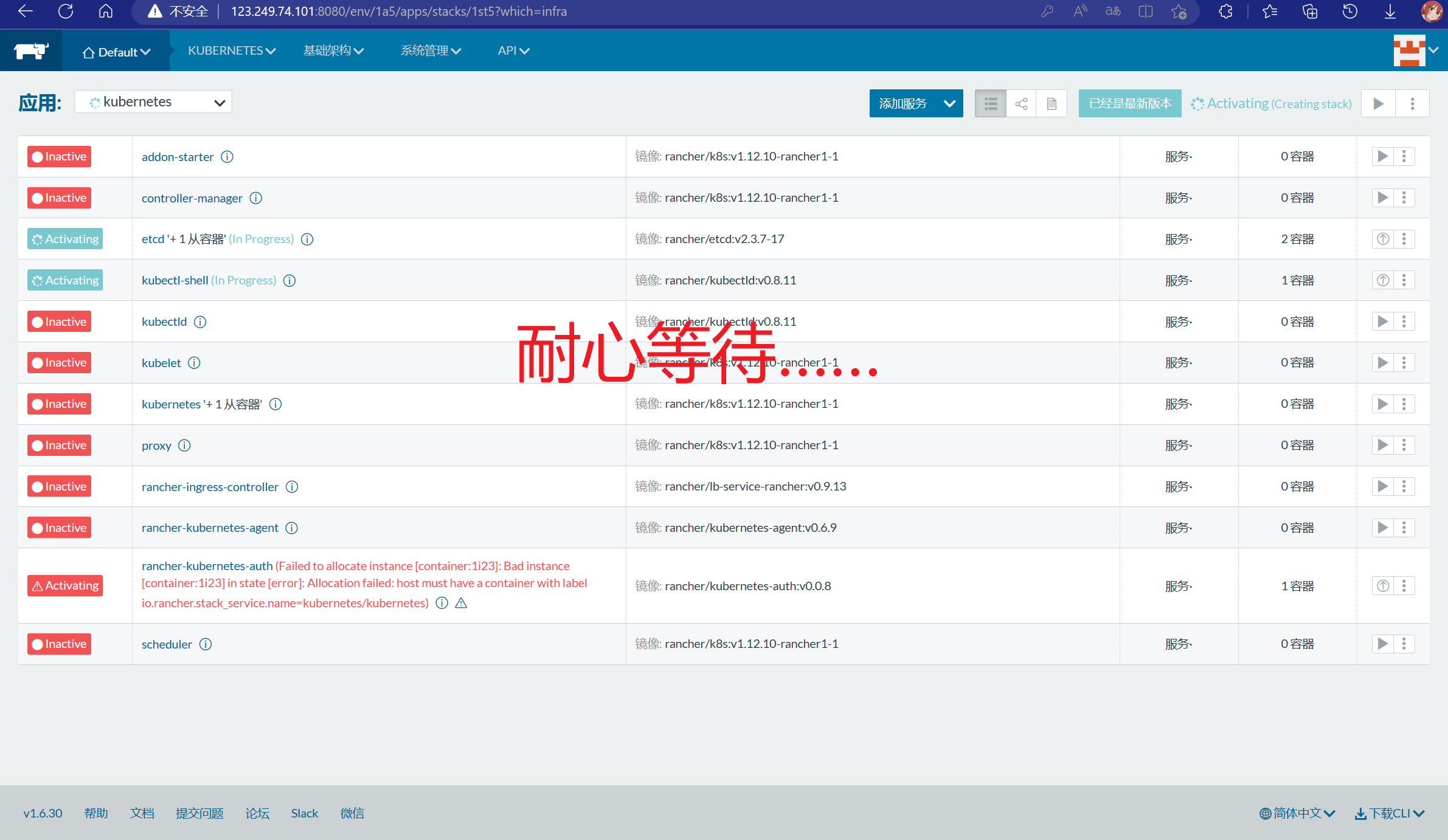Screen dimensions: 1448x840
Task: Expand the 简体中文 language selector
Action: [1297, 813]
